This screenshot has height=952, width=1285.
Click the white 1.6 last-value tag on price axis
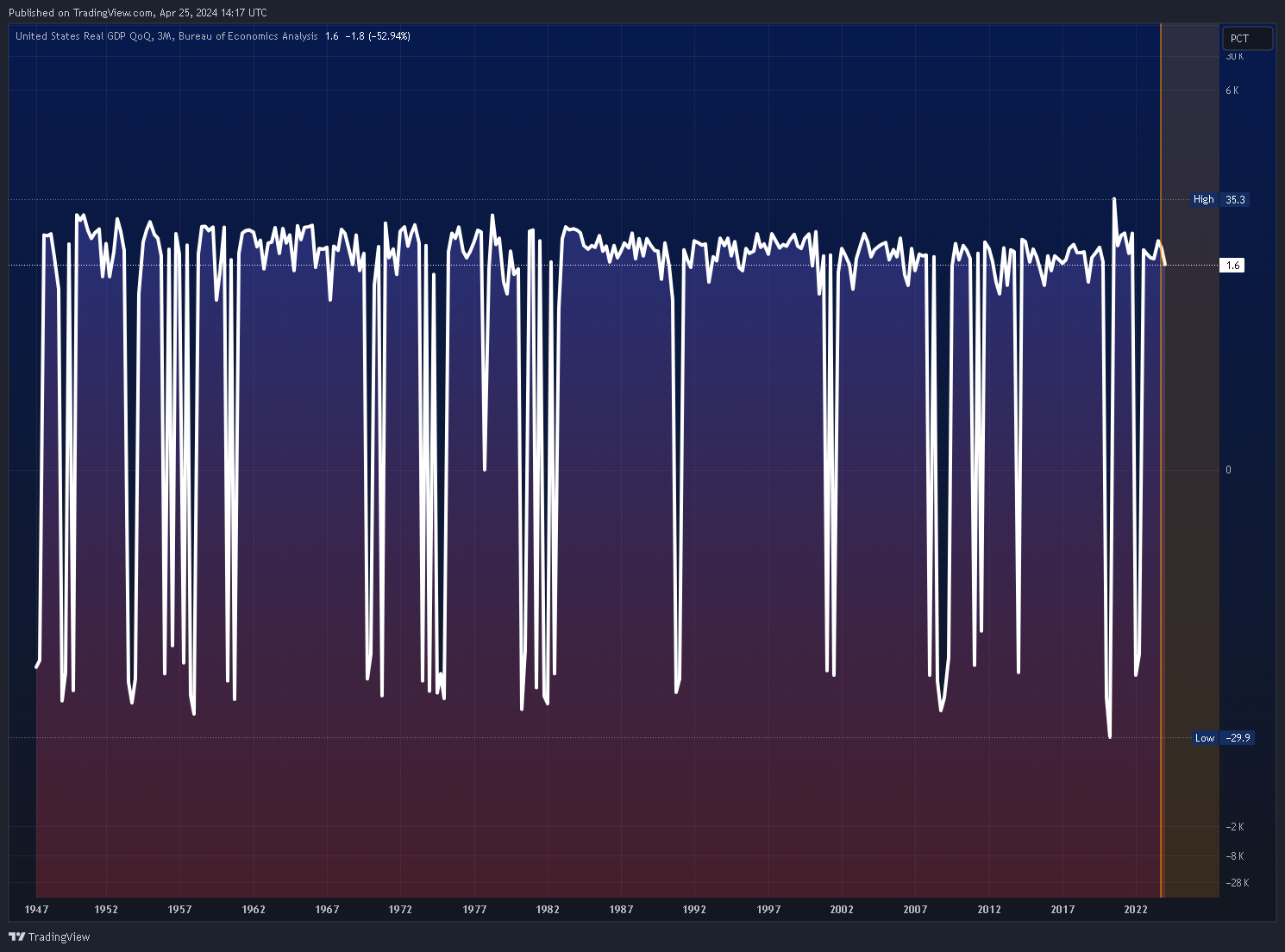pyautogui.click(x=1233, y=266)
